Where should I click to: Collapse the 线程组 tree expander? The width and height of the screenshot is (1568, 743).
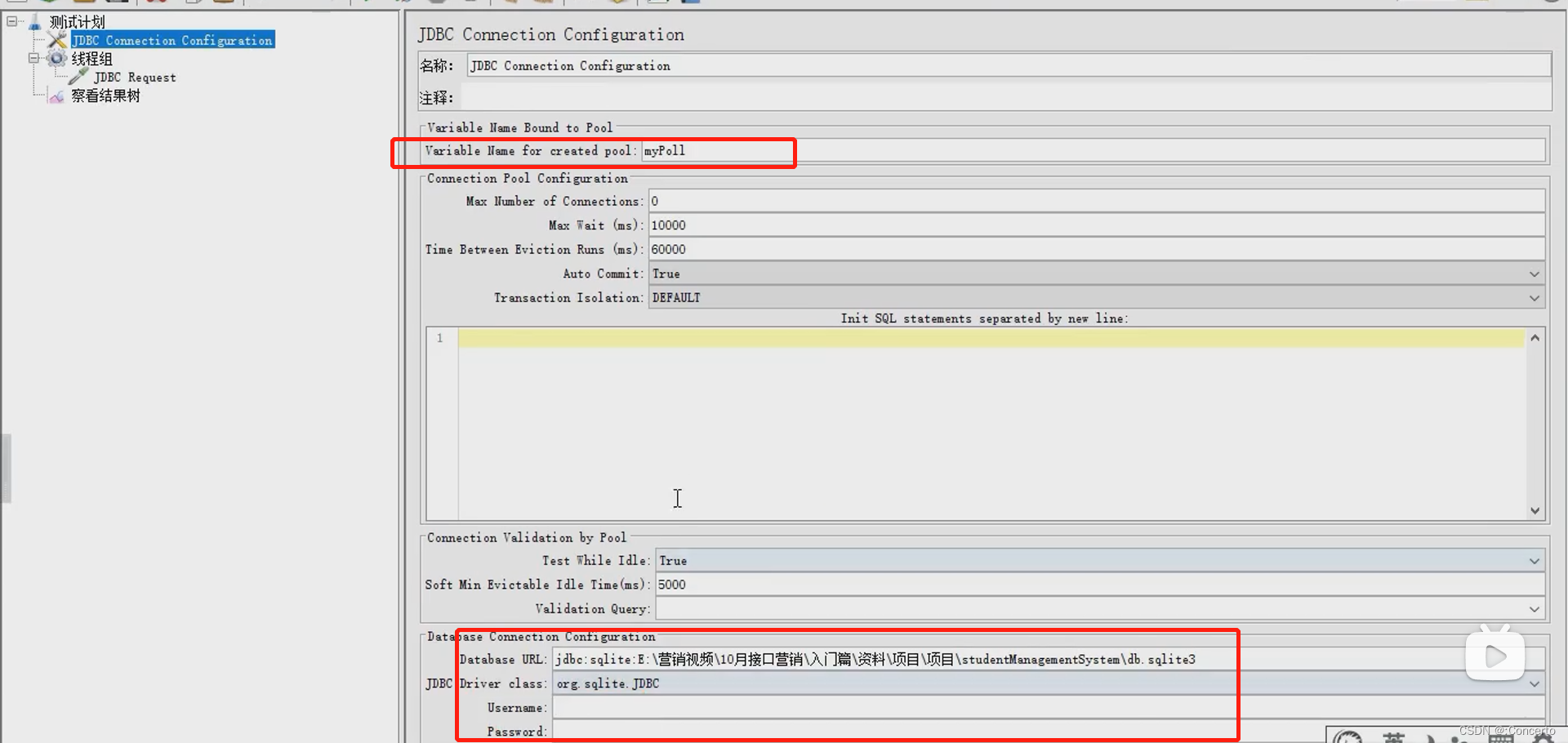[x=33, y=58]
